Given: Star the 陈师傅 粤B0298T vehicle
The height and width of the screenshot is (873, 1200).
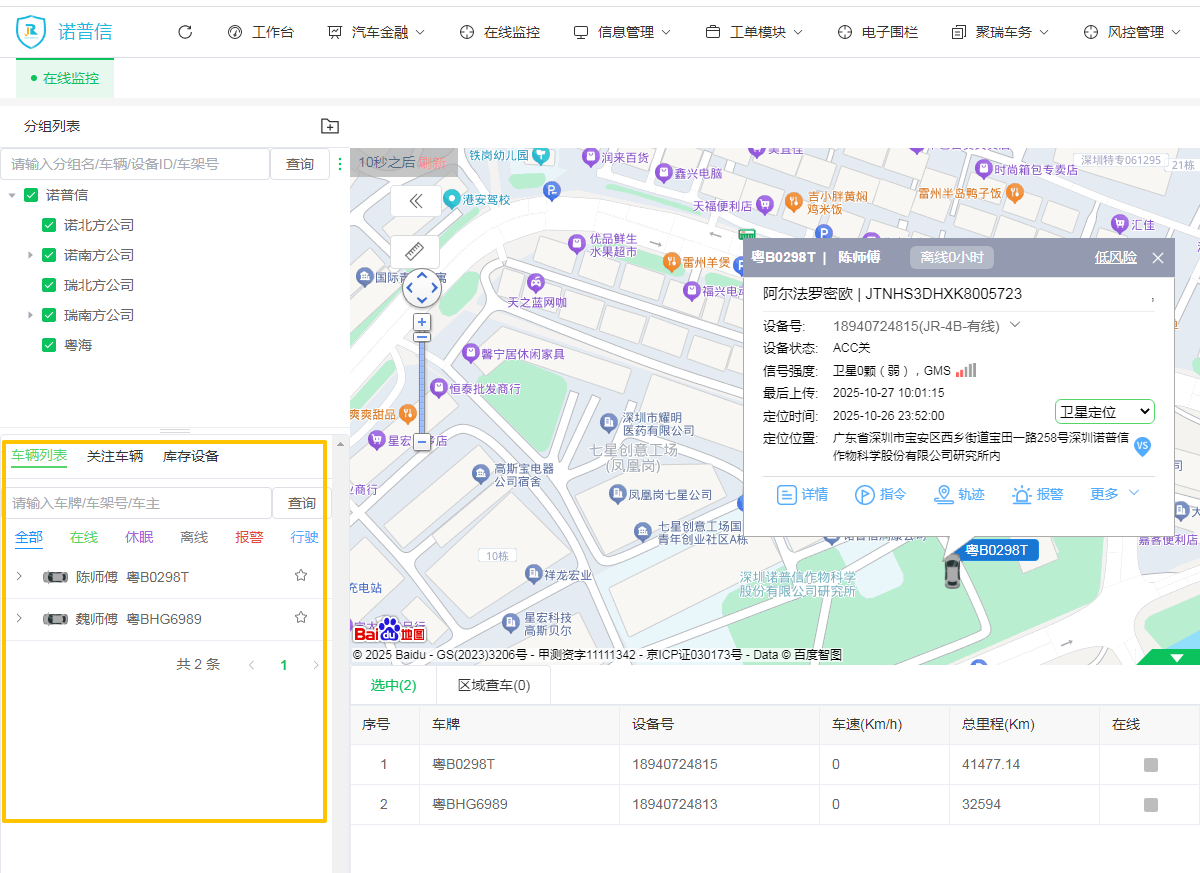Looking at the screenshot, I should pos(301,576).
